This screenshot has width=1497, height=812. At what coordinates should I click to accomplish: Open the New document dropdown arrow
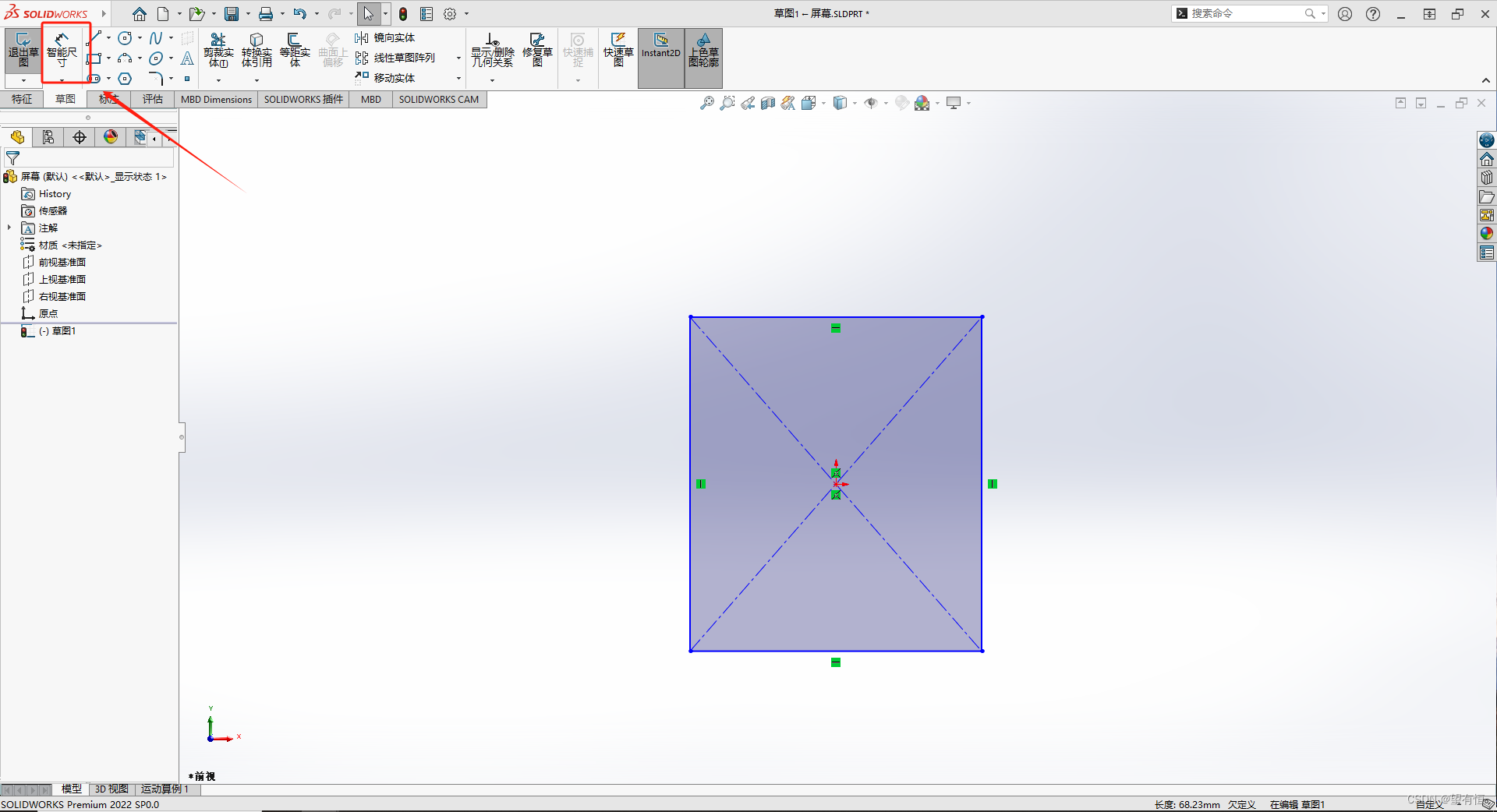pyautogui.click(x=179, y=14)
